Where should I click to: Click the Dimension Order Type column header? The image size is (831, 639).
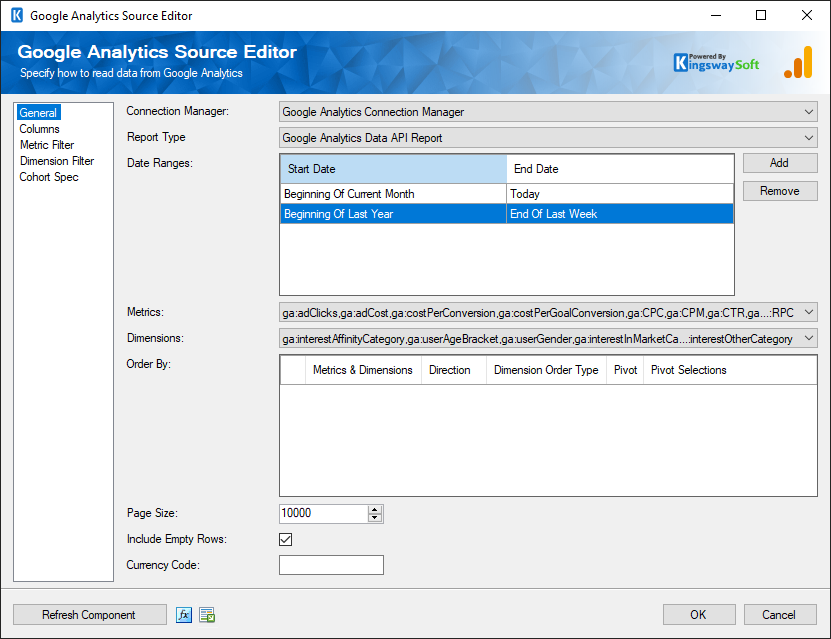(x=546, y=370)
